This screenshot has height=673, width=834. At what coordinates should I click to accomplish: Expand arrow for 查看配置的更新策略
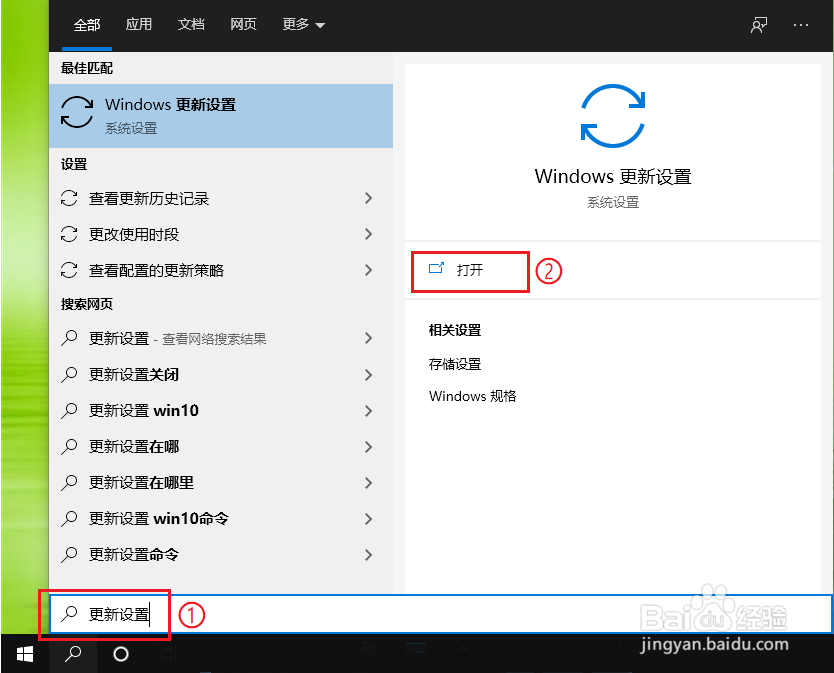pos(369,270)
